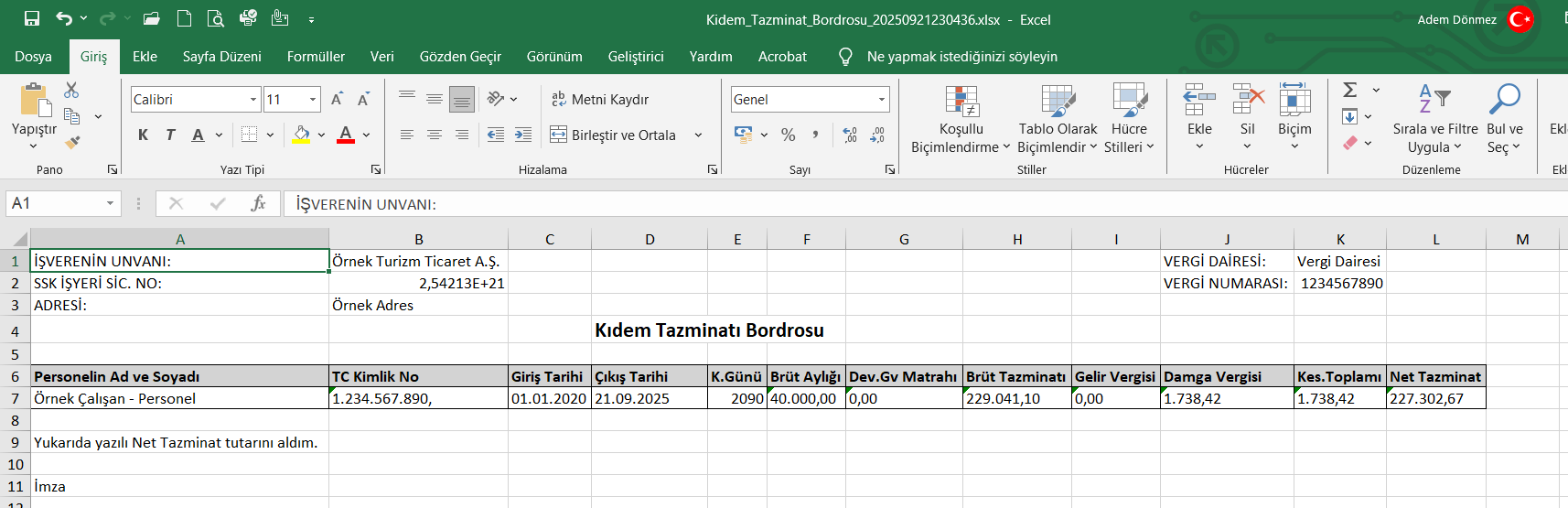The image size is (1568, 508).
Task: Toggle right text alignment
Action: click(x=462, y=135)
